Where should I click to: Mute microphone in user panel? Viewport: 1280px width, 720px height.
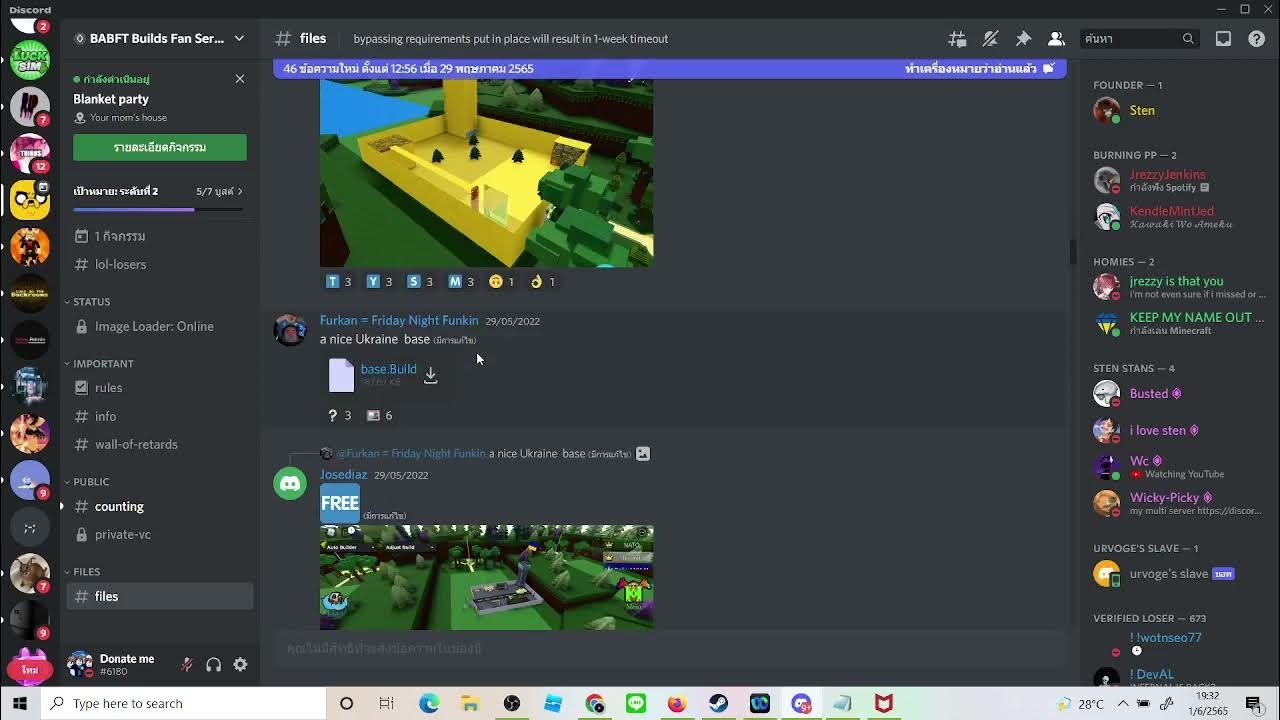186,664
